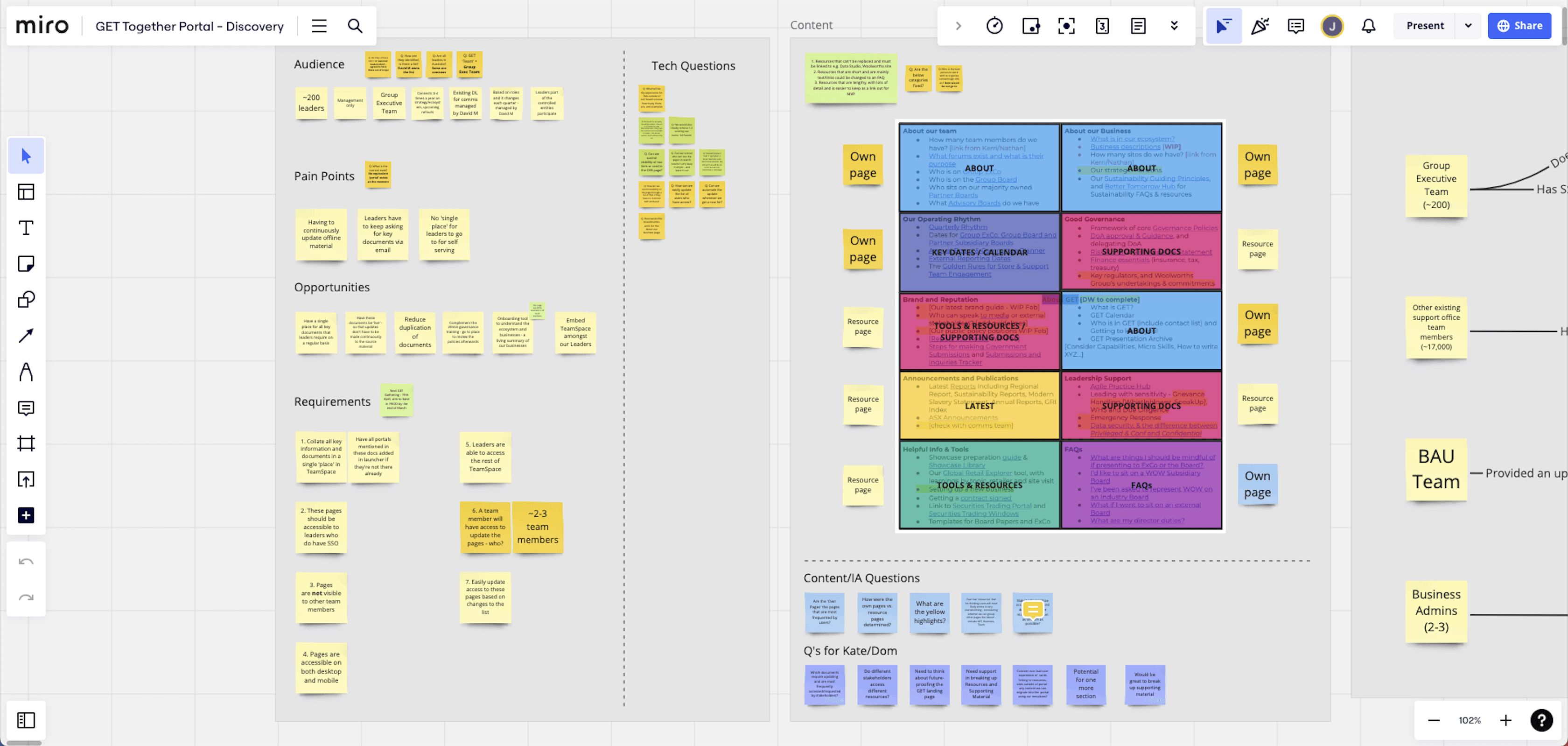Select the pen tool

[x=26, y=372]
